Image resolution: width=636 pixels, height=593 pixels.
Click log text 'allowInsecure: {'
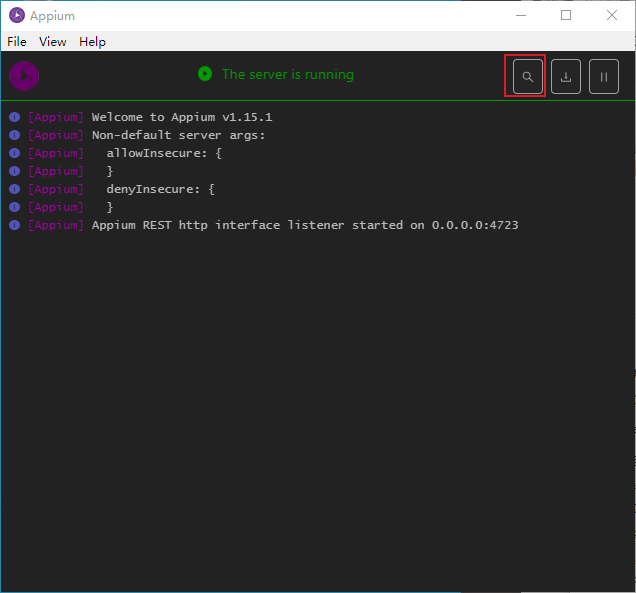164,153
